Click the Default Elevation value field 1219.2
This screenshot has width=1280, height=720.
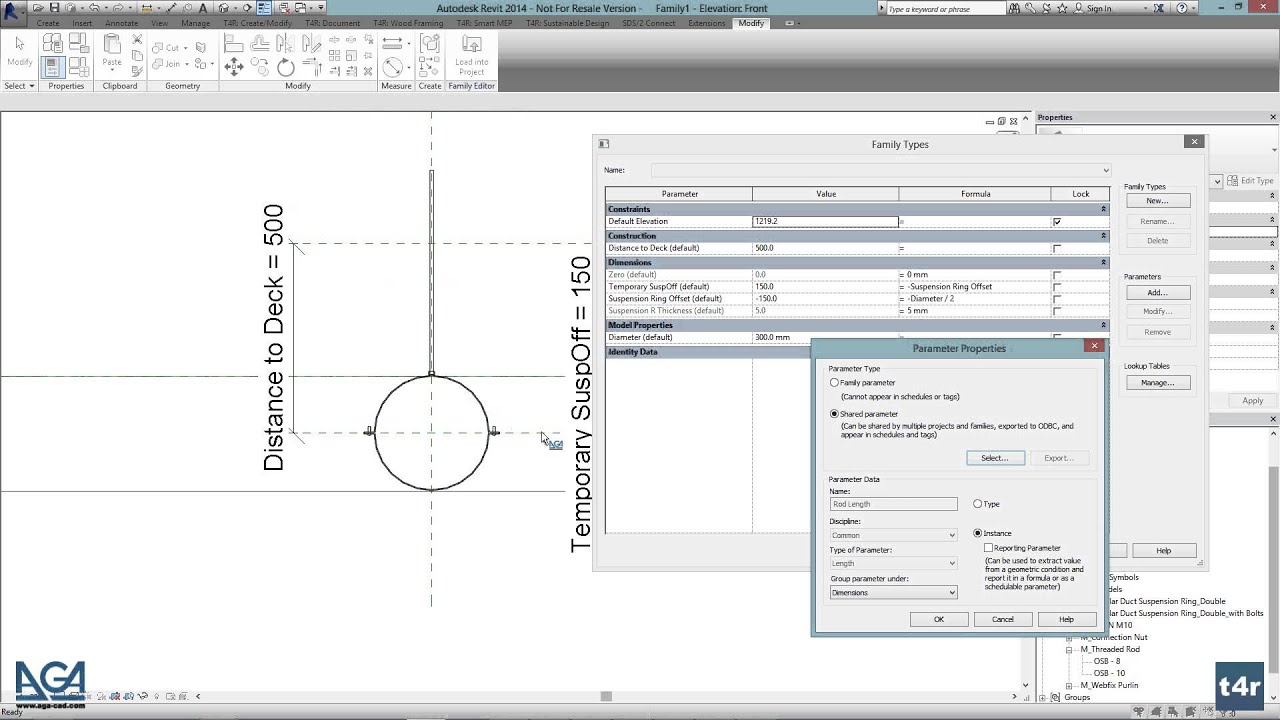(825, 222)
